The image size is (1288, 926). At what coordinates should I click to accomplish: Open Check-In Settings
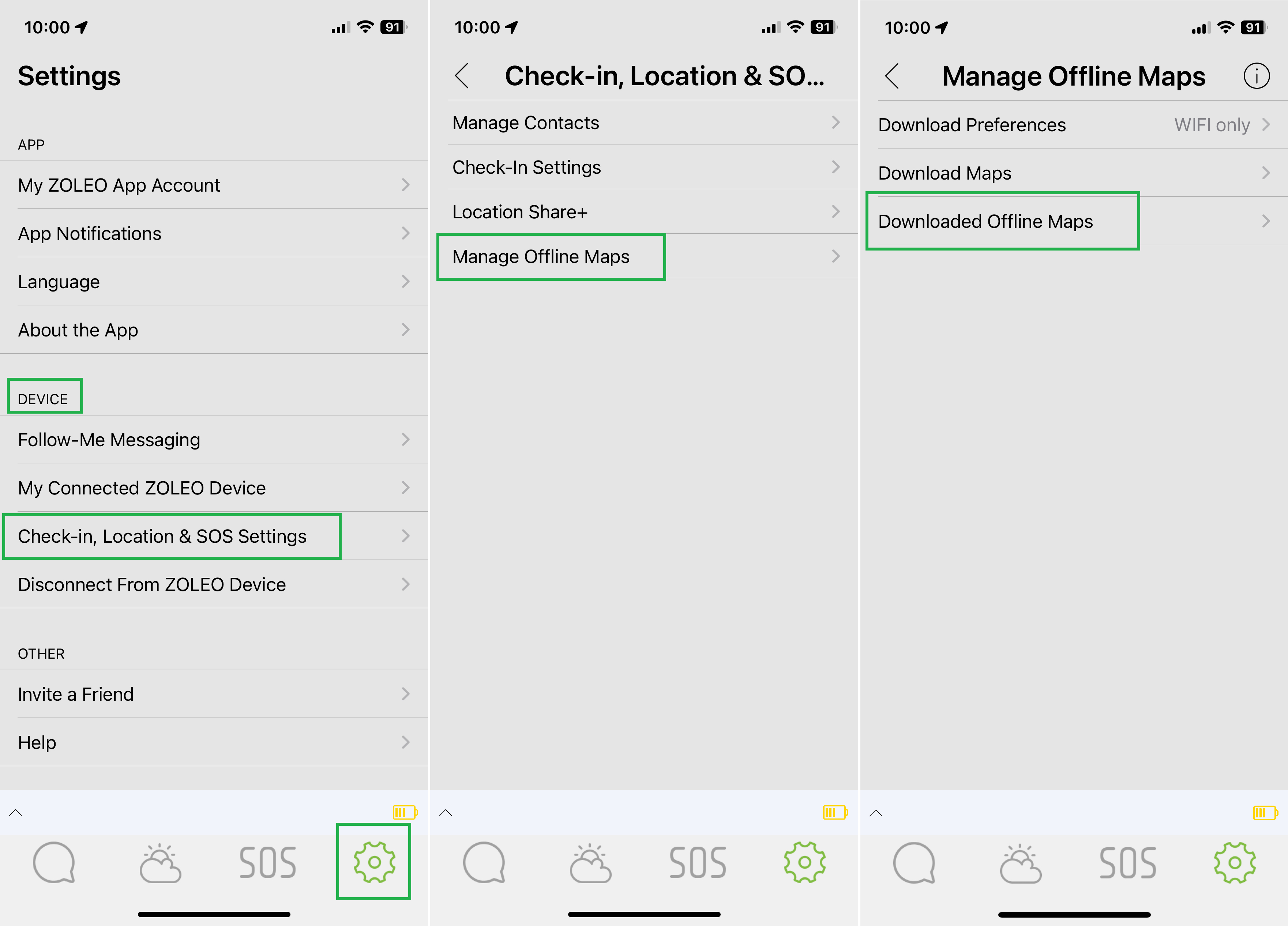[645, 167]
